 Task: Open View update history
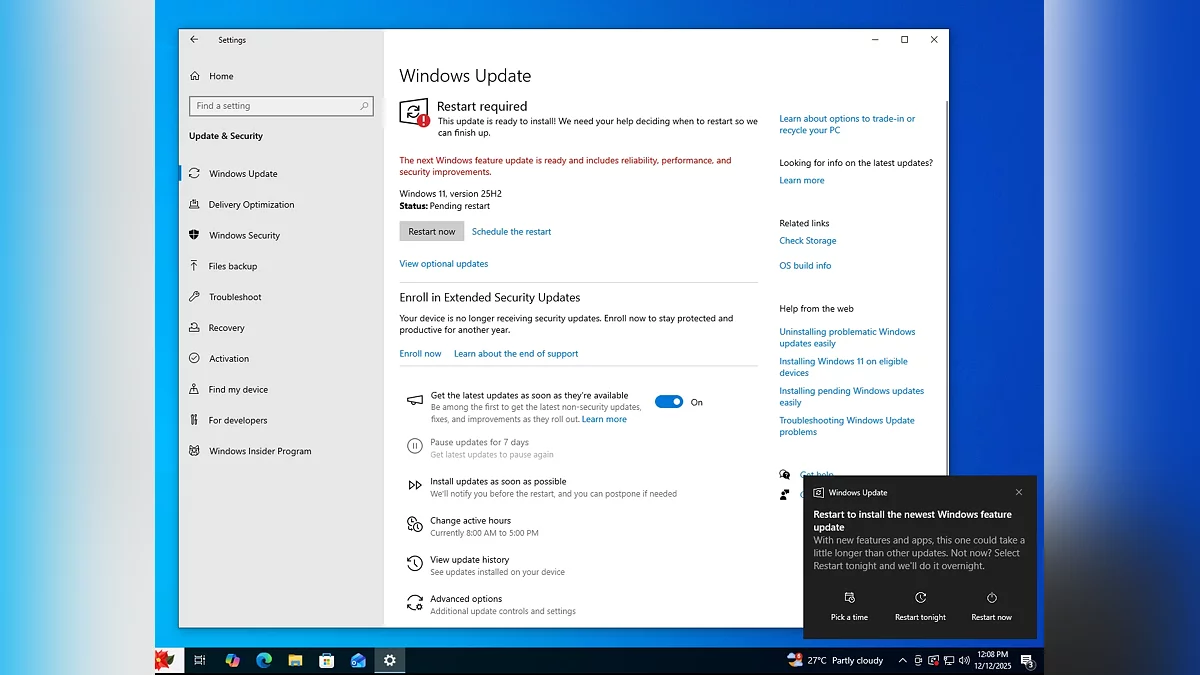[x=469, y=560]
